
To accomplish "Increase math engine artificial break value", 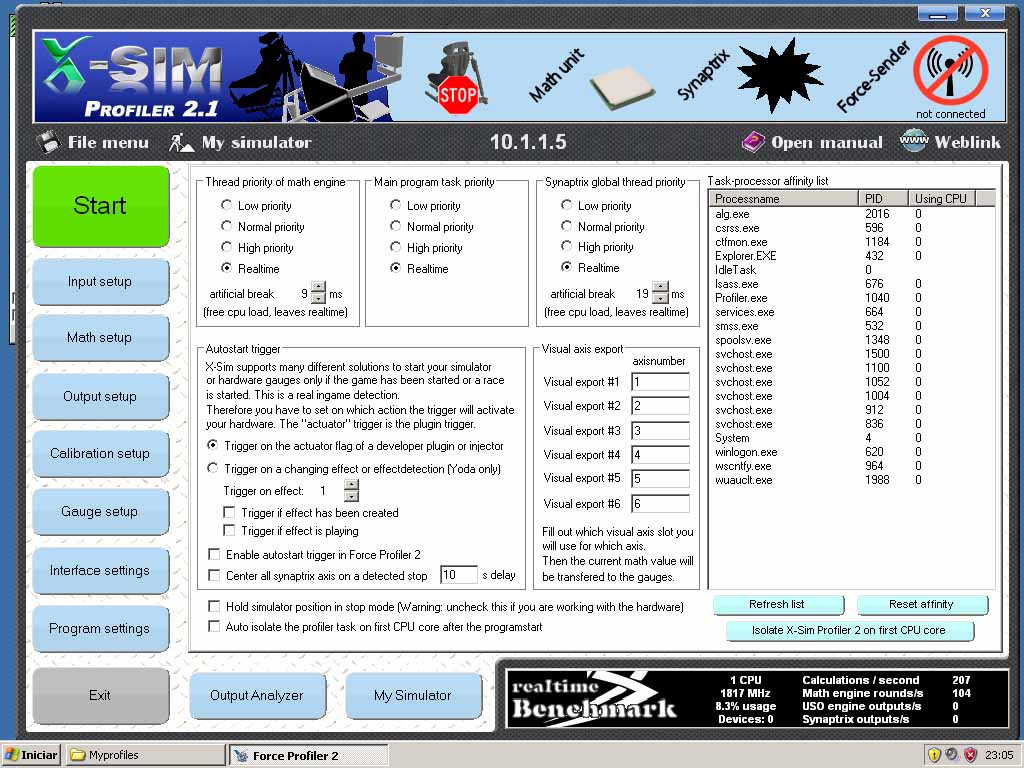I will [318, 287].
